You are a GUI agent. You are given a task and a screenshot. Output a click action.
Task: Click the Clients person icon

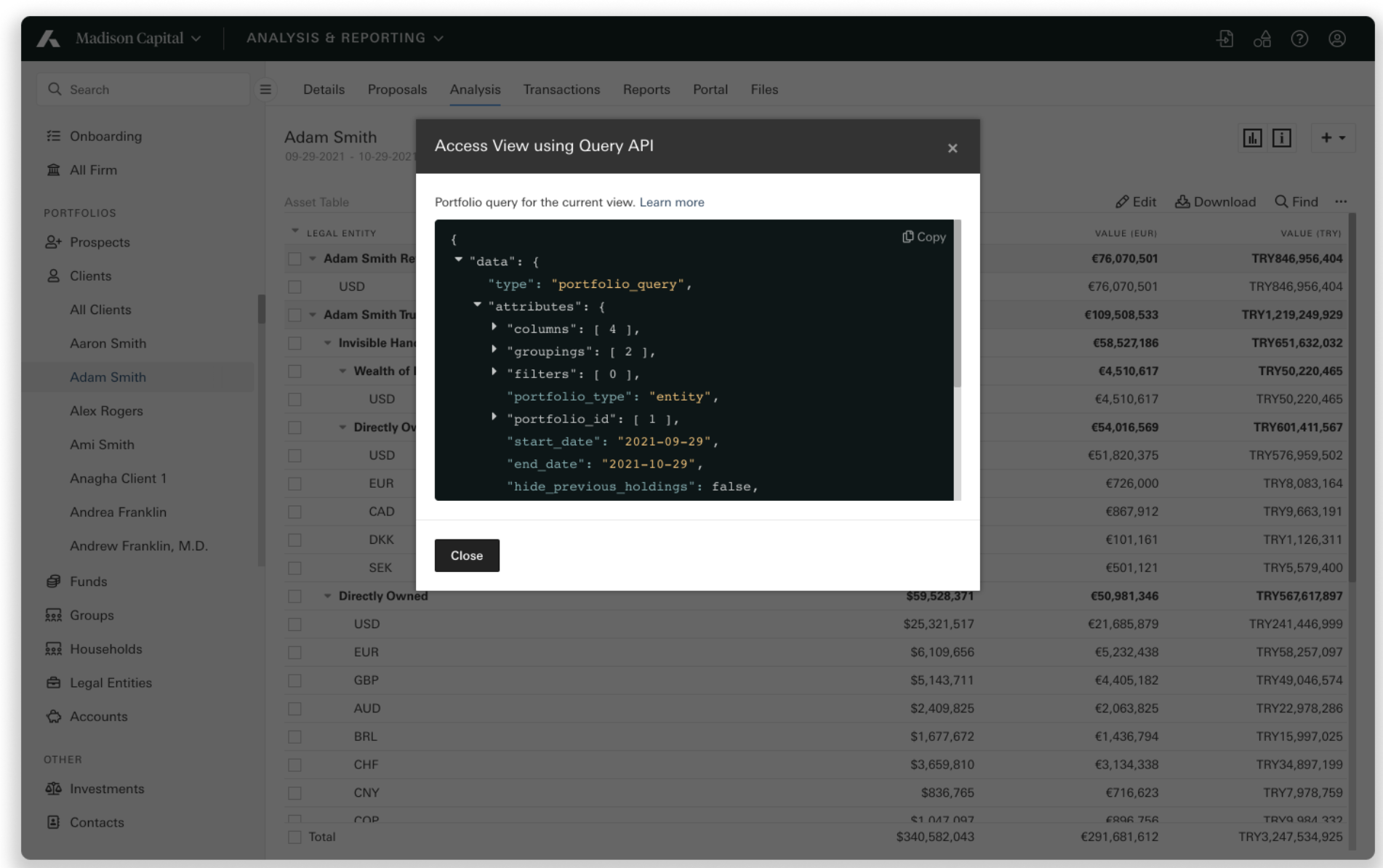pyautogui.click(x=53, y=276)
